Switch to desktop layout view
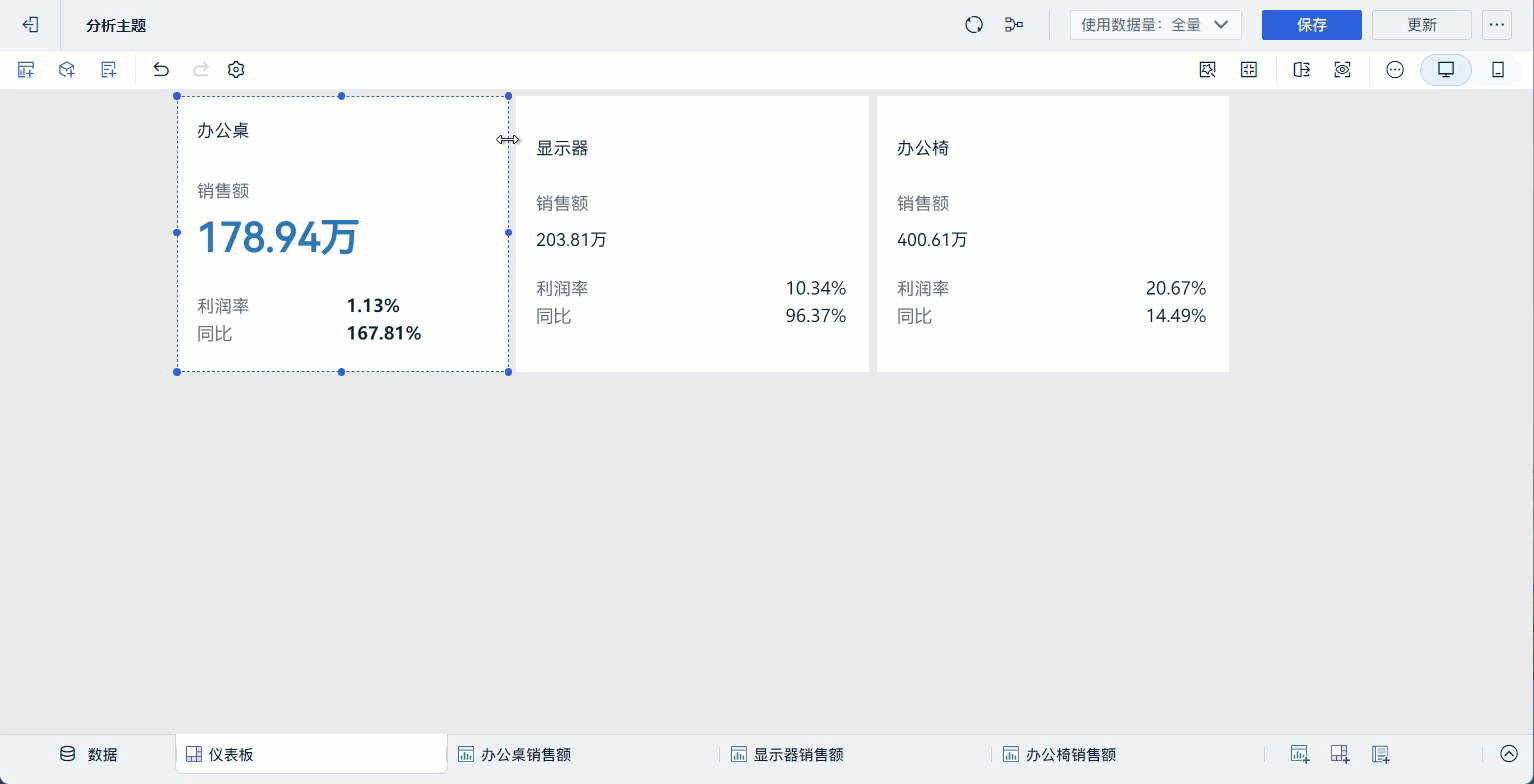This screenshot has width=1534, height=784. [1446, 70]
